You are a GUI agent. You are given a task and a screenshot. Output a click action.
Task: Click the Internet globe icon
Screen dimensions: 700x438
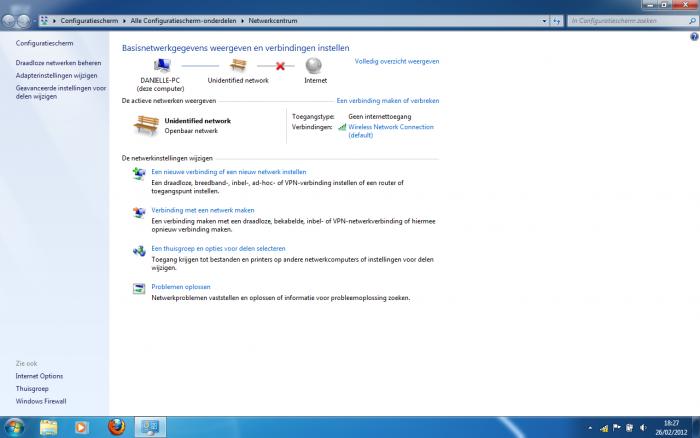pyautogui.click(x=314, y=66)
